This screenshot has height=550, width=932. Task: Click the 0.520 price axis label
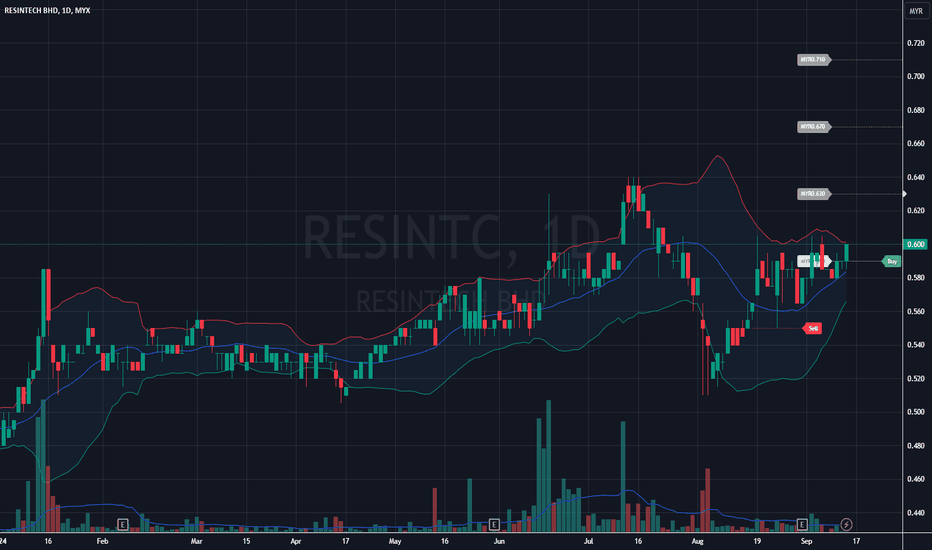click(915, 379)
